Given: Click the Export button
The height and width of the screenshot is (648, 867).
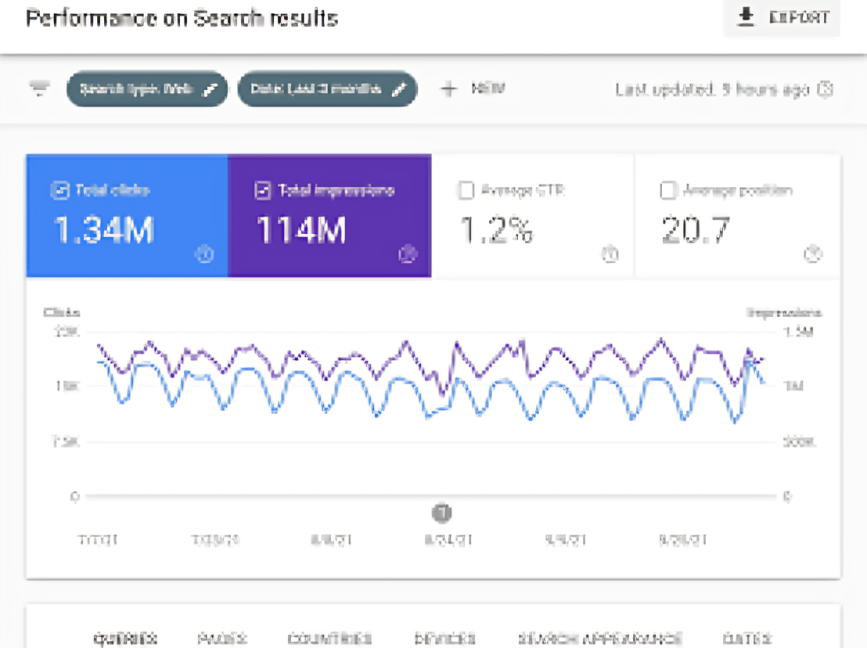Looking at the screenshot, I should (x=783, y=18).
